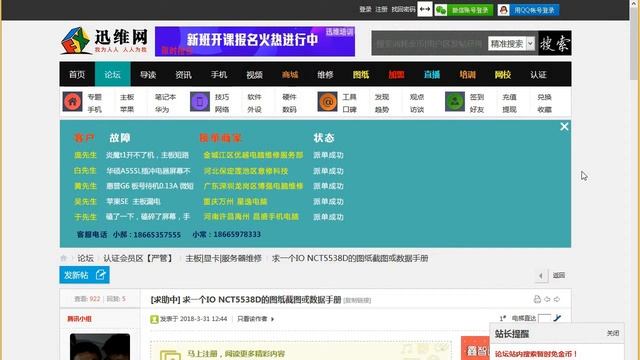Click the blue QQ account login button
Image resolution: width=640 pixels, height=360 pixels.
[x=528, y=10]
